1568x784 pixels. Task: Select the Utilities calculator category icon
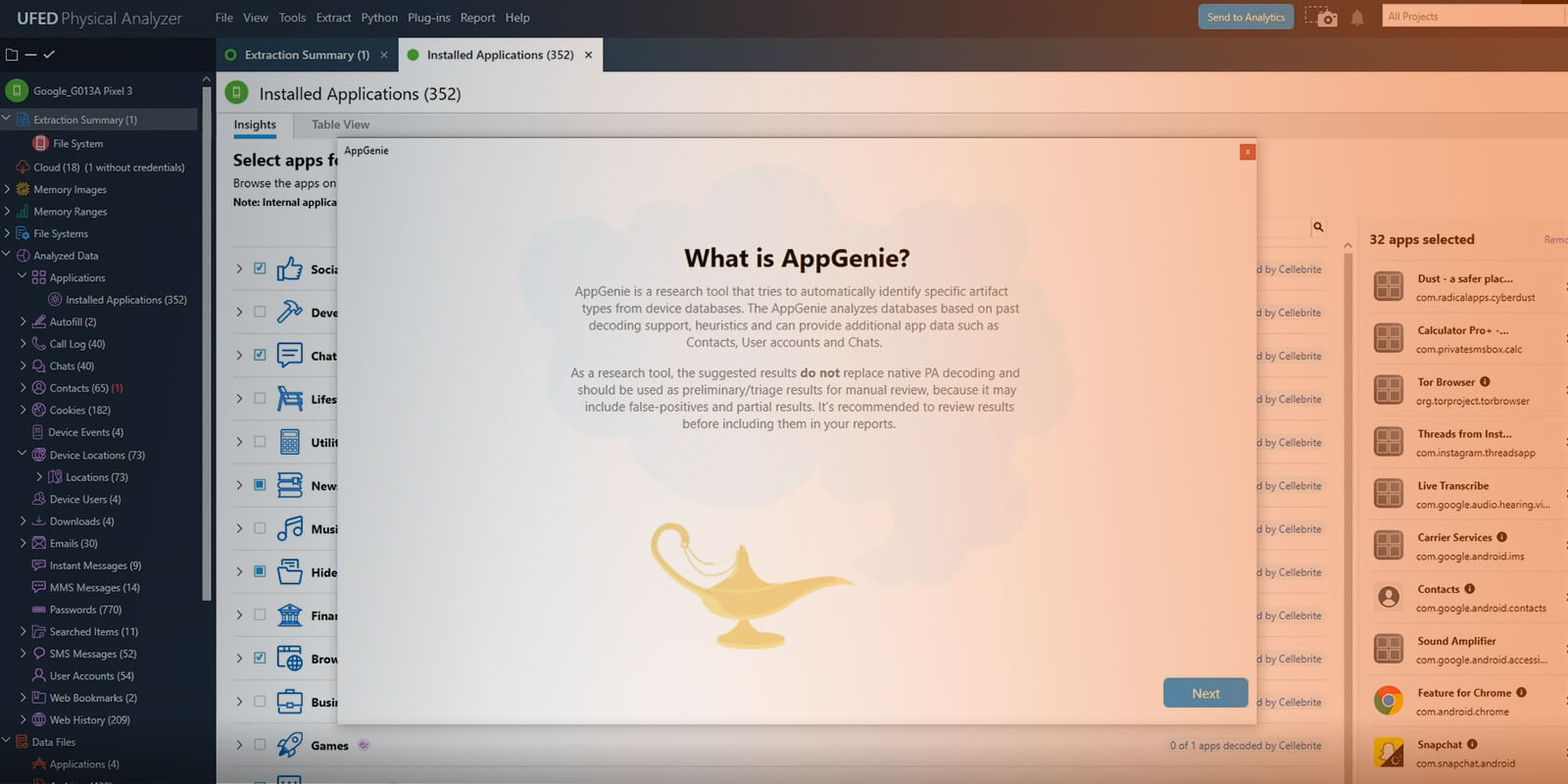point(289,442)
